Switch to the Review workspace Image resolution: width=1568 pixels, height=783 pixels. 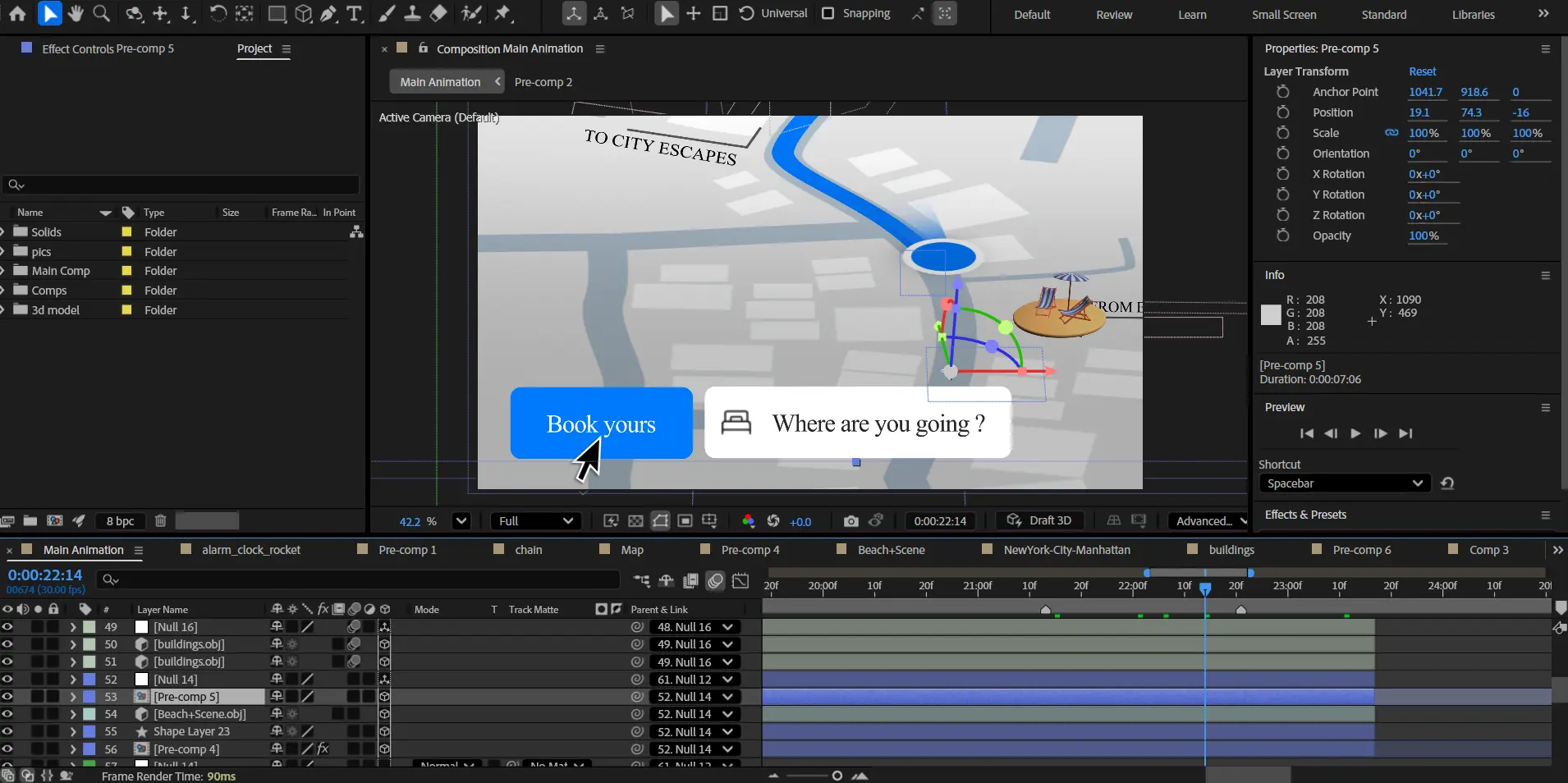1114,15
